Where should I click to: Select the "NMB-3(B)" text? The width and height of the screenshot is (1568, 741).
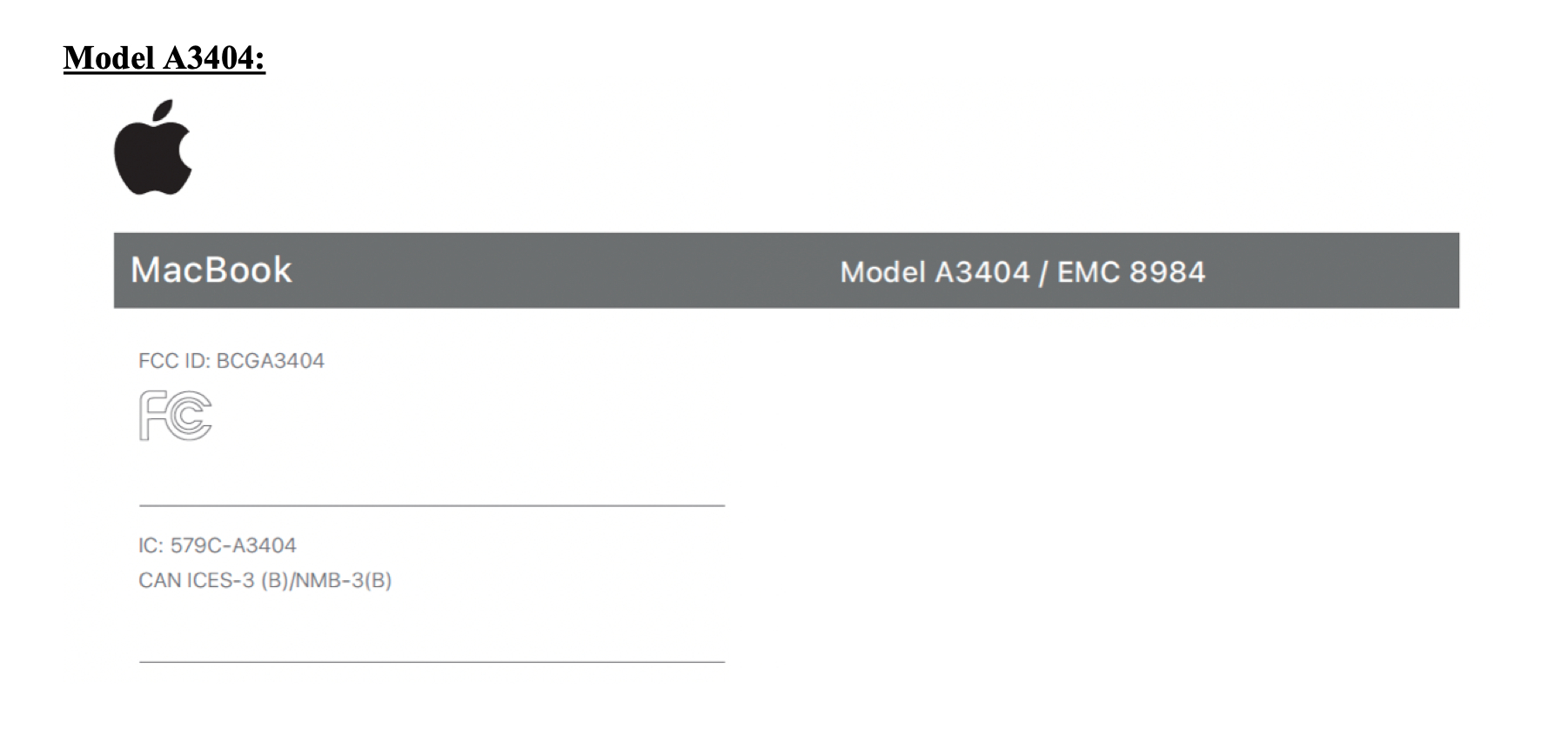344,580
